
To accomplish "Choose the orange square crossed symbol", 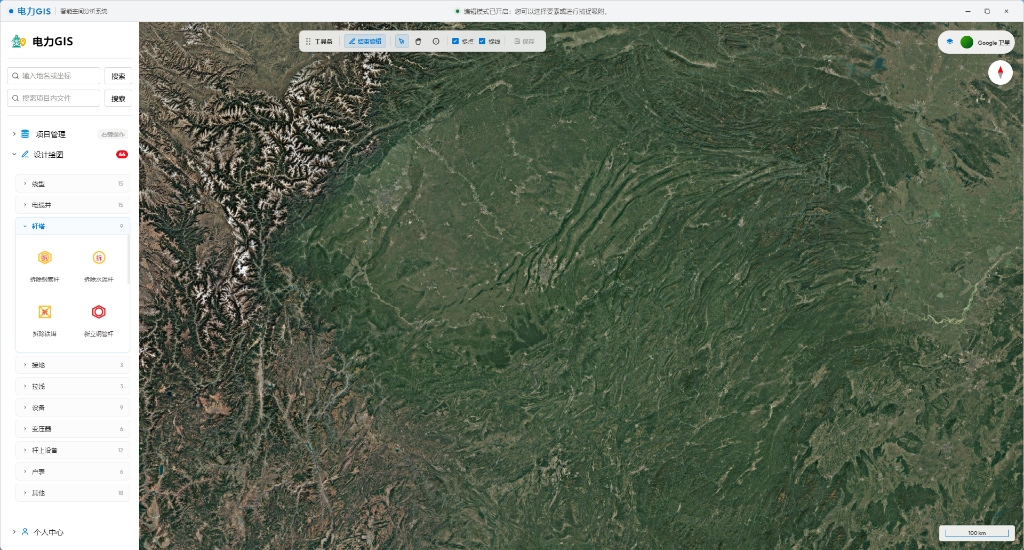I will coord(44,312).
